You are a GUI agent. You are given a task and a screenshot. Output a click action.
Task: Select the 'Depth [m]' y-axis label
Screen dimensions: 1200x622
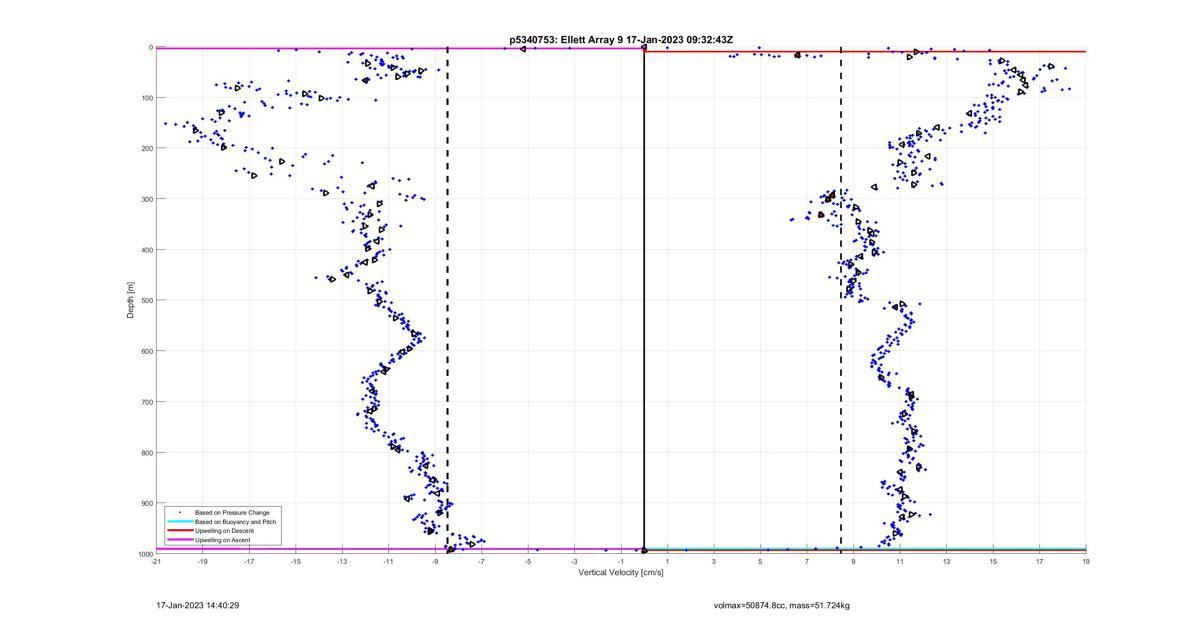pos(131,300)
